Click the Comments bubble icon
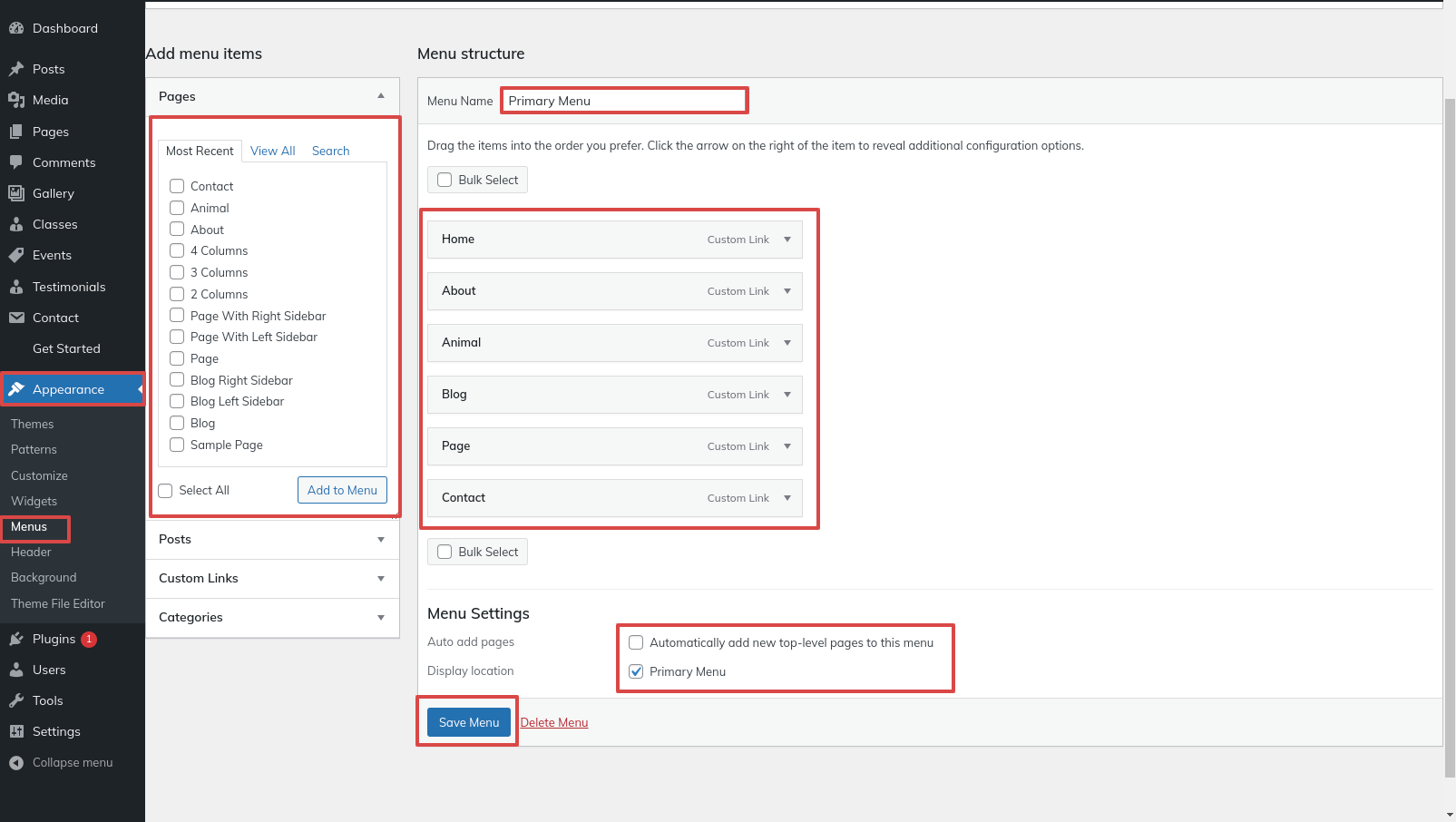1456x822 pixels. pos(16,162)
